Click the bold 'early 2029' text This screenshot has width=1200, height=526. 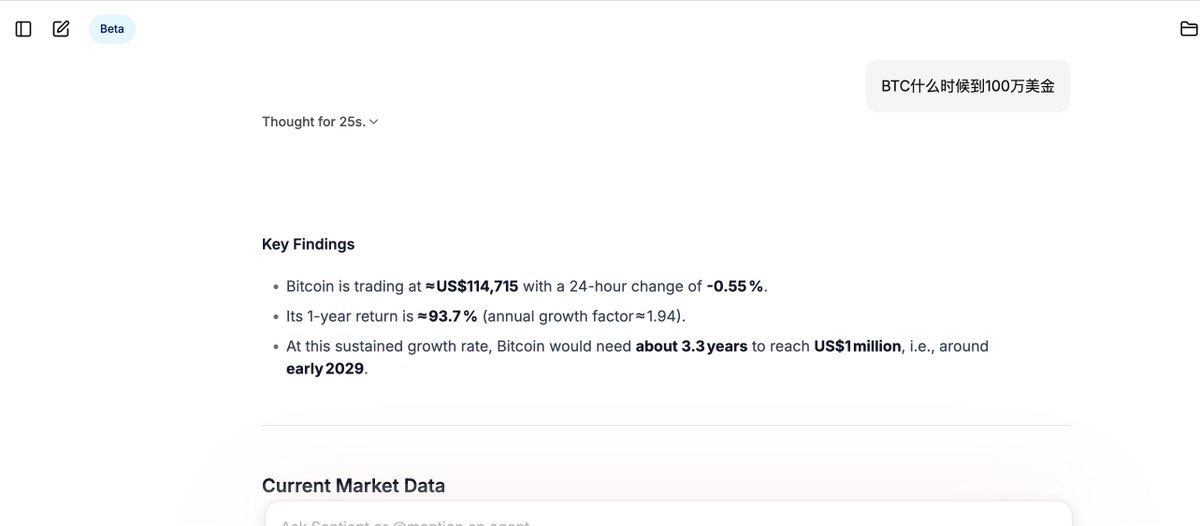(x=325, y=368)
